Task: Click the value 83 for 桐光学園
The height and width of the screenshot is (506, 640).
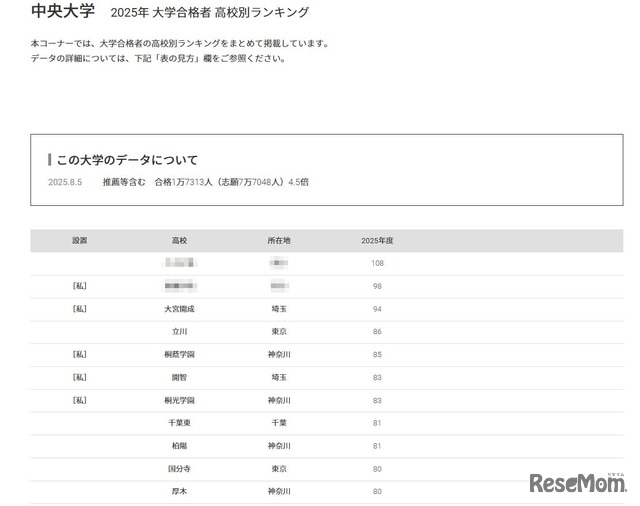Action: pos(377,400)
